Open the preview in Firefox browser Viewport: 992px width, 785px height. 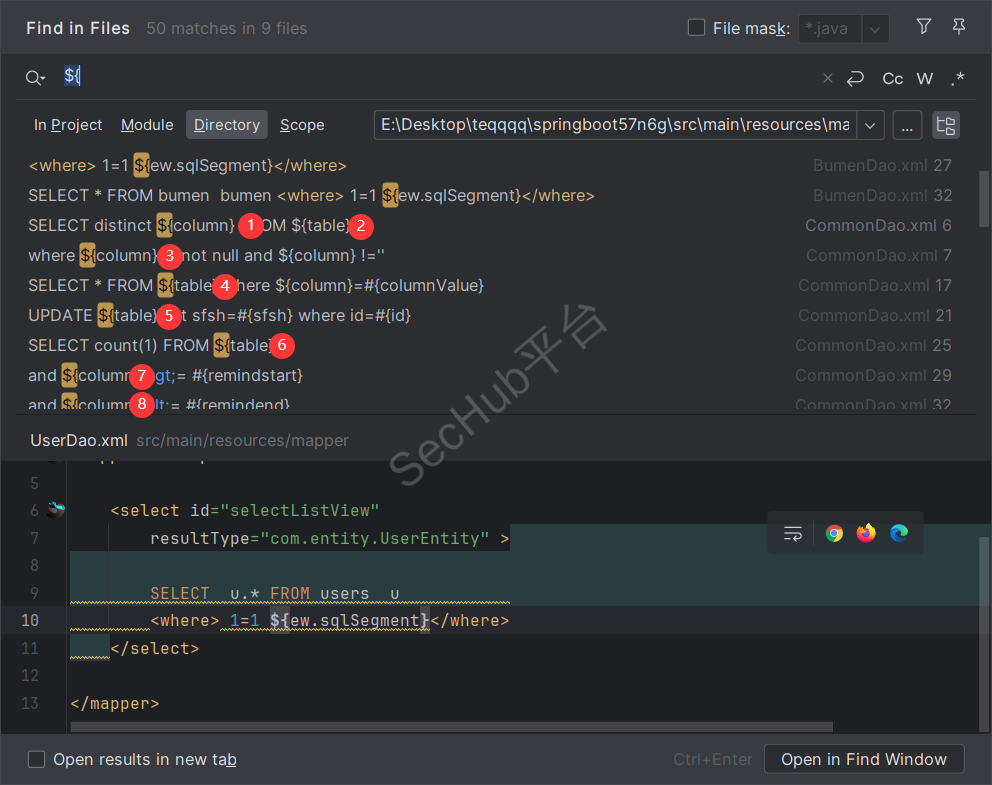tap(866, 533)
